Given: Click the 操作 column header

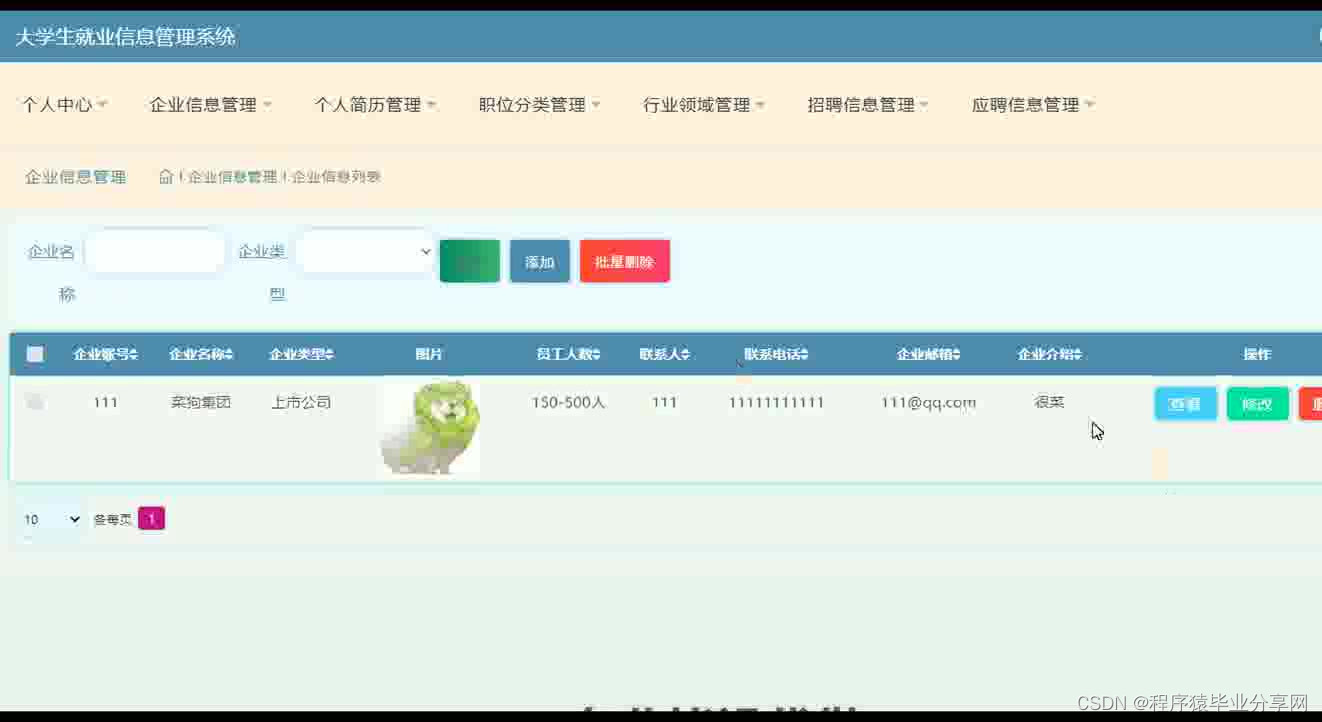Looking at the screenshot, I should pyautogui.click(x=1257, y=354).
